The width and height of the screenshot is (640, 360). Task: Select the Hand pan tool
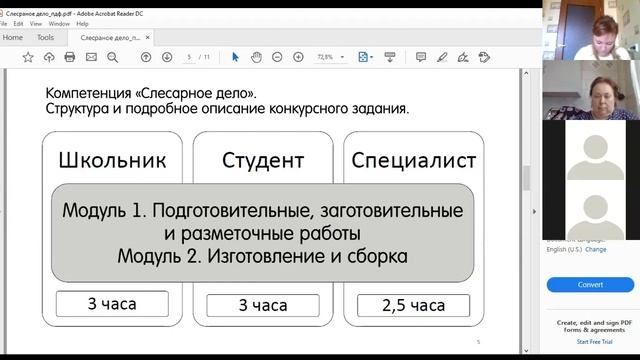coord(256,57)
